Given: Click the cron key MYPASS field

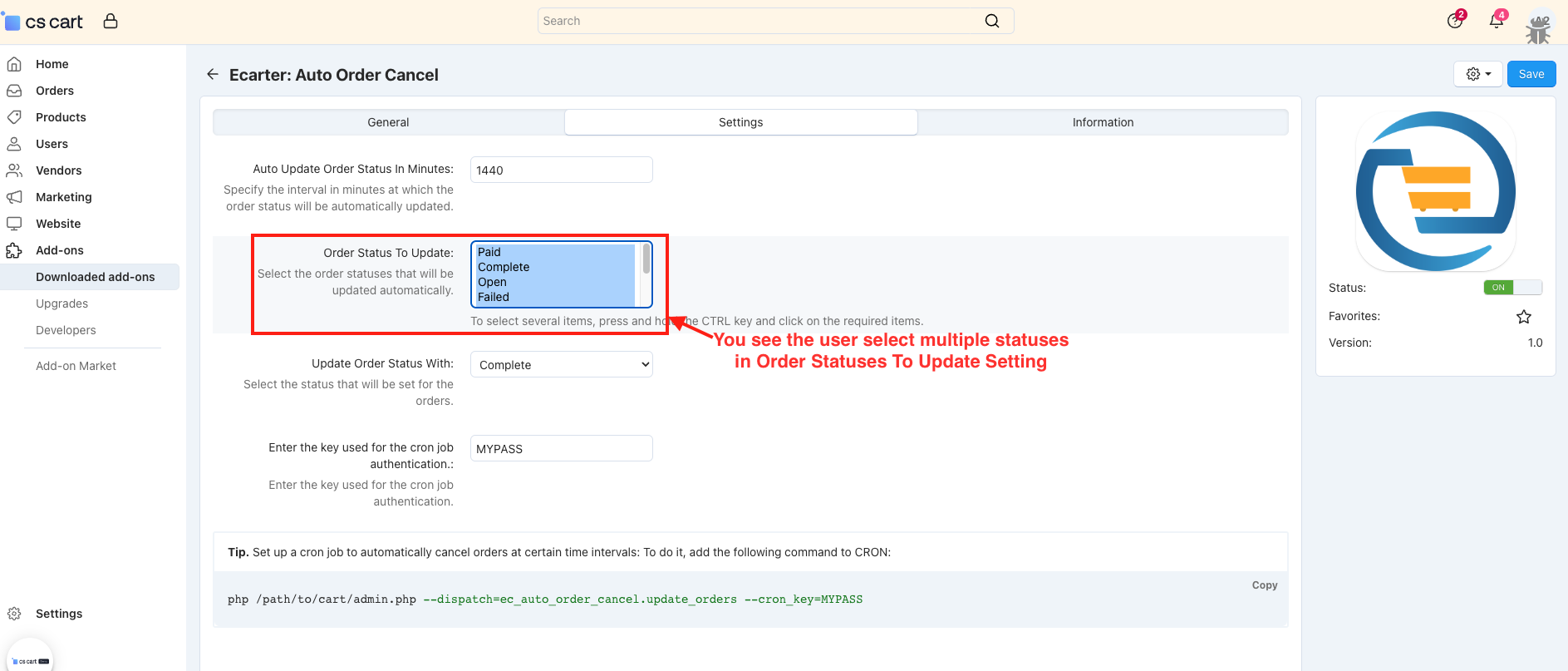Looking at the screenshot, I should coord(562,448).
